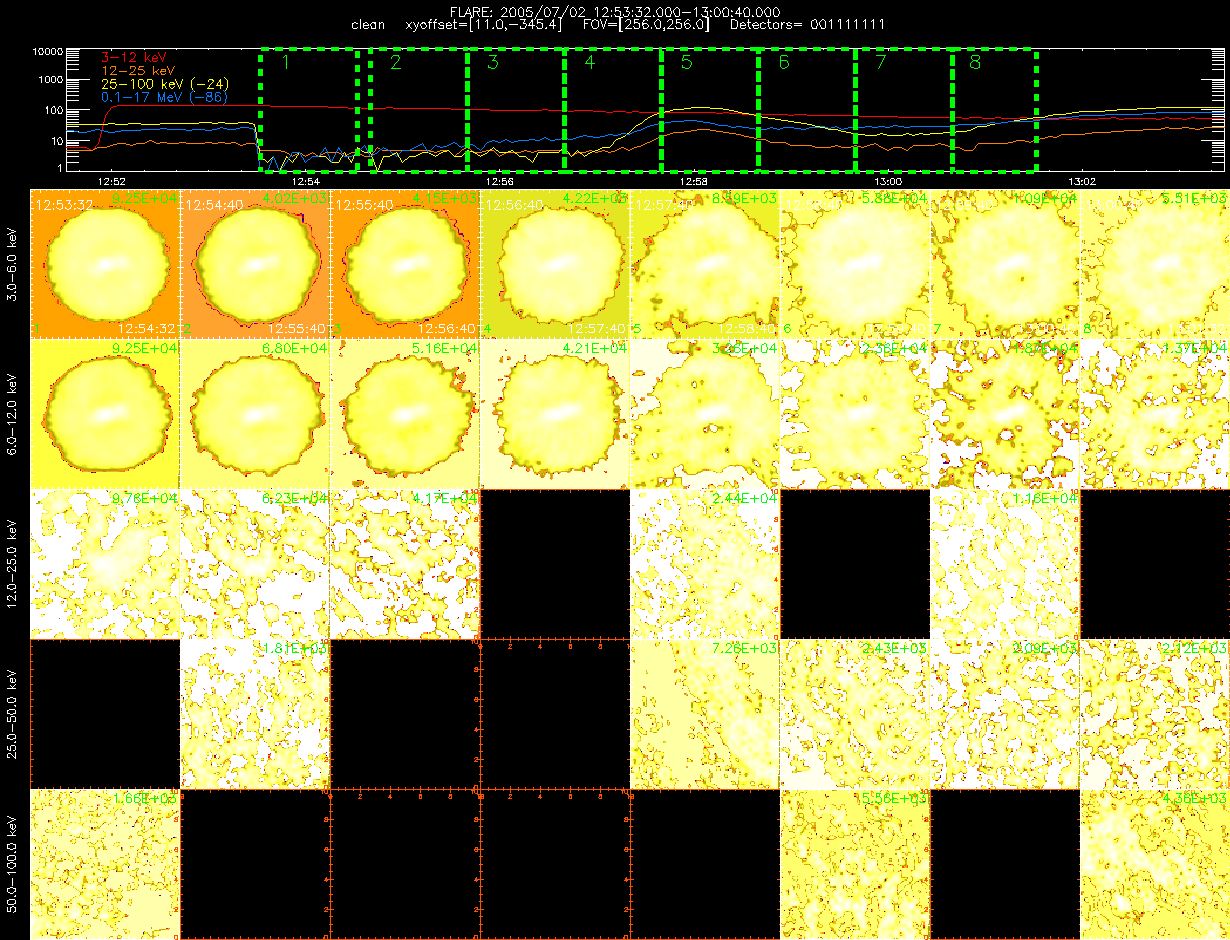Click interval number 8 in the light curve
This screenshot has height=940, width=1230.
pos(975,64)
